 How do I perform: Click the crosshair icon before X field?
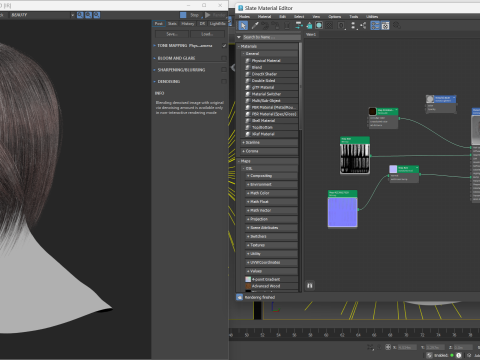click(x=388, y=347)
